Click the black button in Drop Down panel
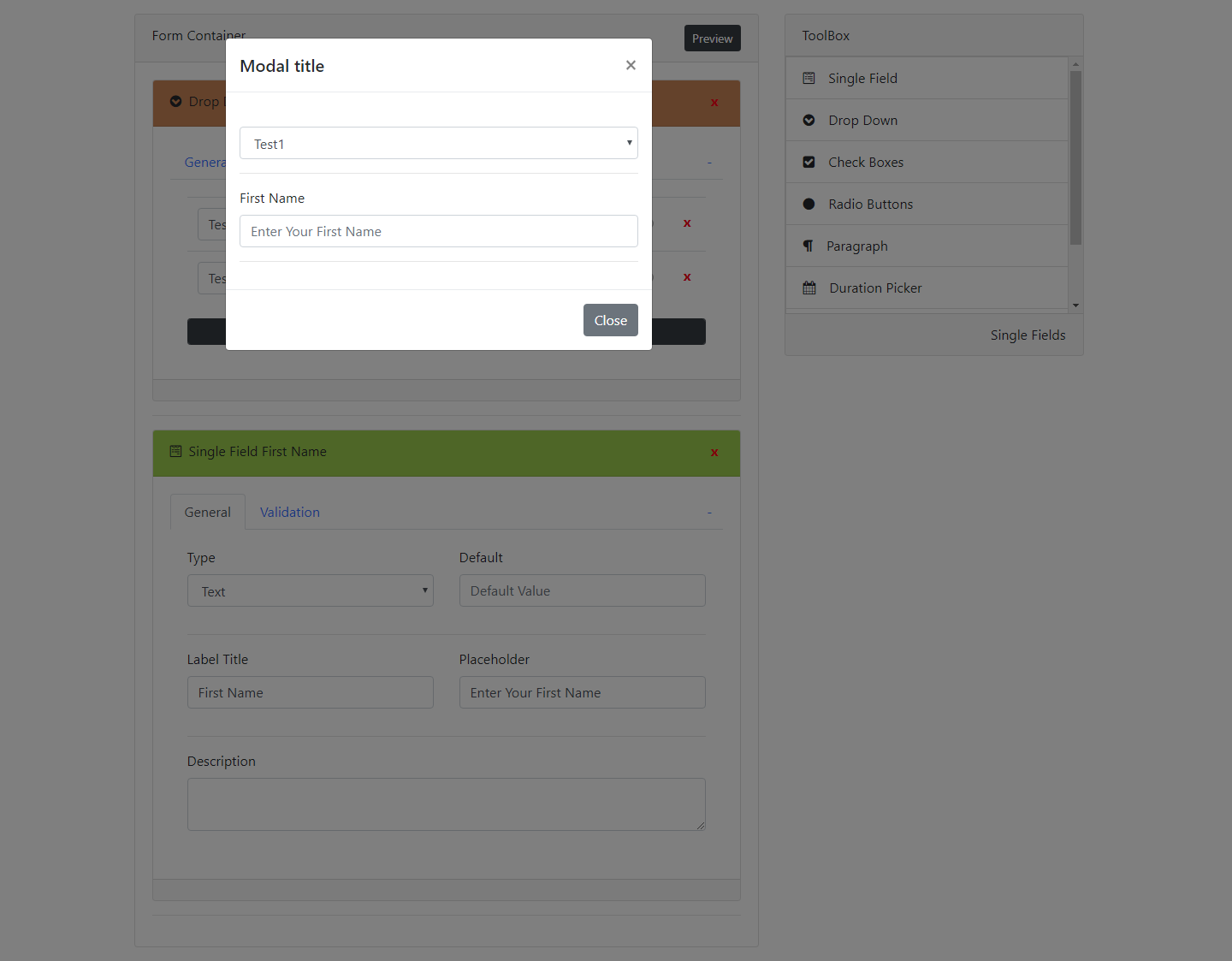Viewport: 1232px width, 961px height. pos(447,331)
